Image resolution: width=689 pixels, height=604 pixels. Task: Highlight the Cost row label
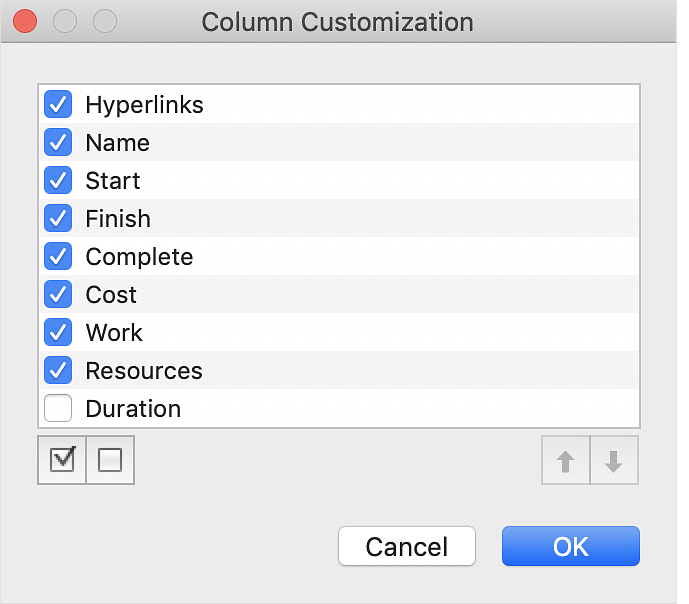point(111,295)
